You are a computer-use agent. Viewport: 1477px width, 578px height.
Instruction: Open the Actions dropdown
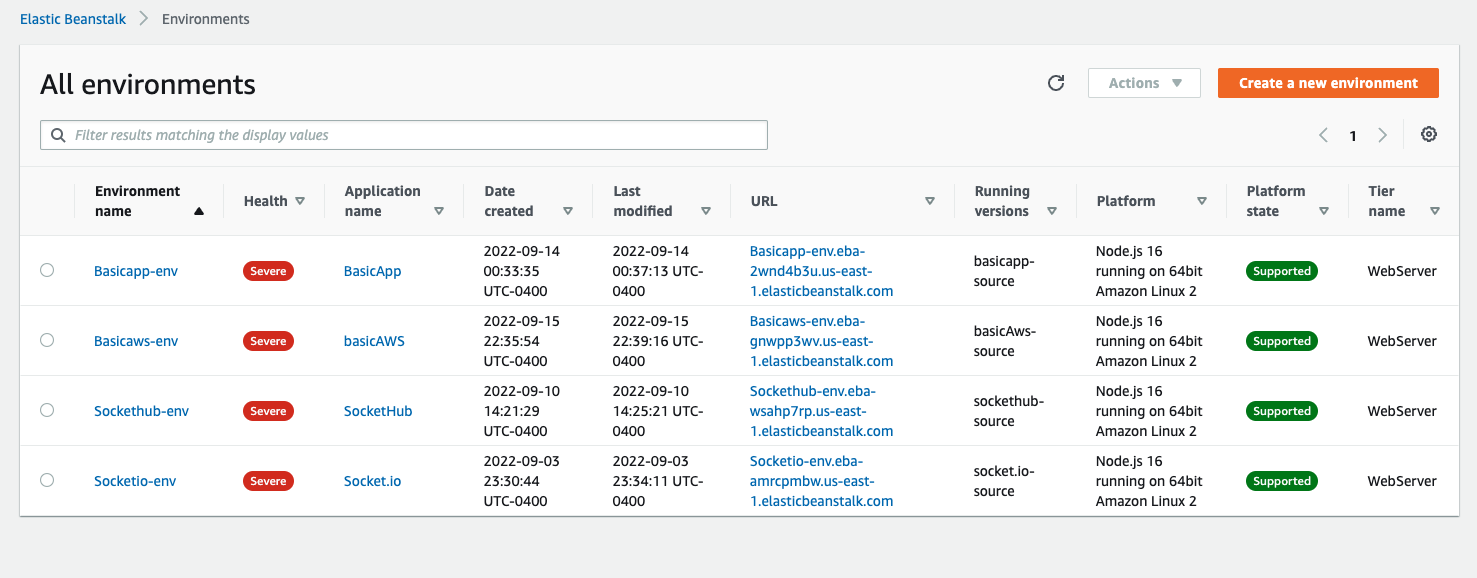(x=1144, y=83)
